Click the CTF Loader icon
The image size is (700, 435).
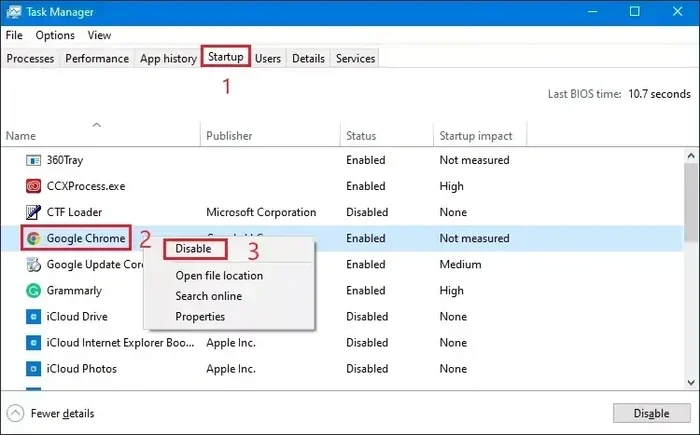point(33,212)
